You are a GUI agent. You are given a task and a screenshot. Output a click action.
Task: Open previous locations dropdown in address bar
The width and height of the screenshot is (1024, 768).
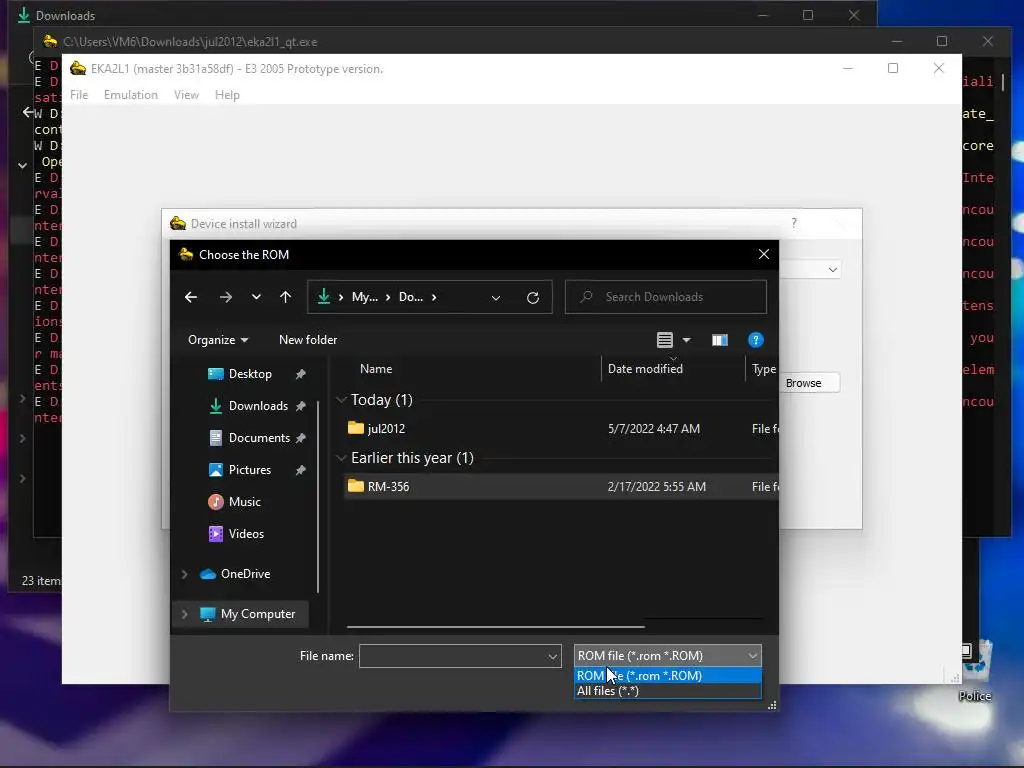coord(496,298)
